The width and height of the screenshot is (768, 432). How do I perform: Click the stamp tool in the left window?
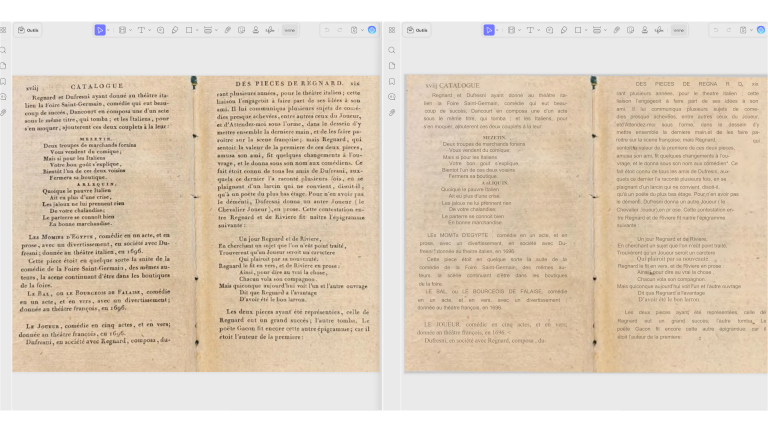pos(256,30)
